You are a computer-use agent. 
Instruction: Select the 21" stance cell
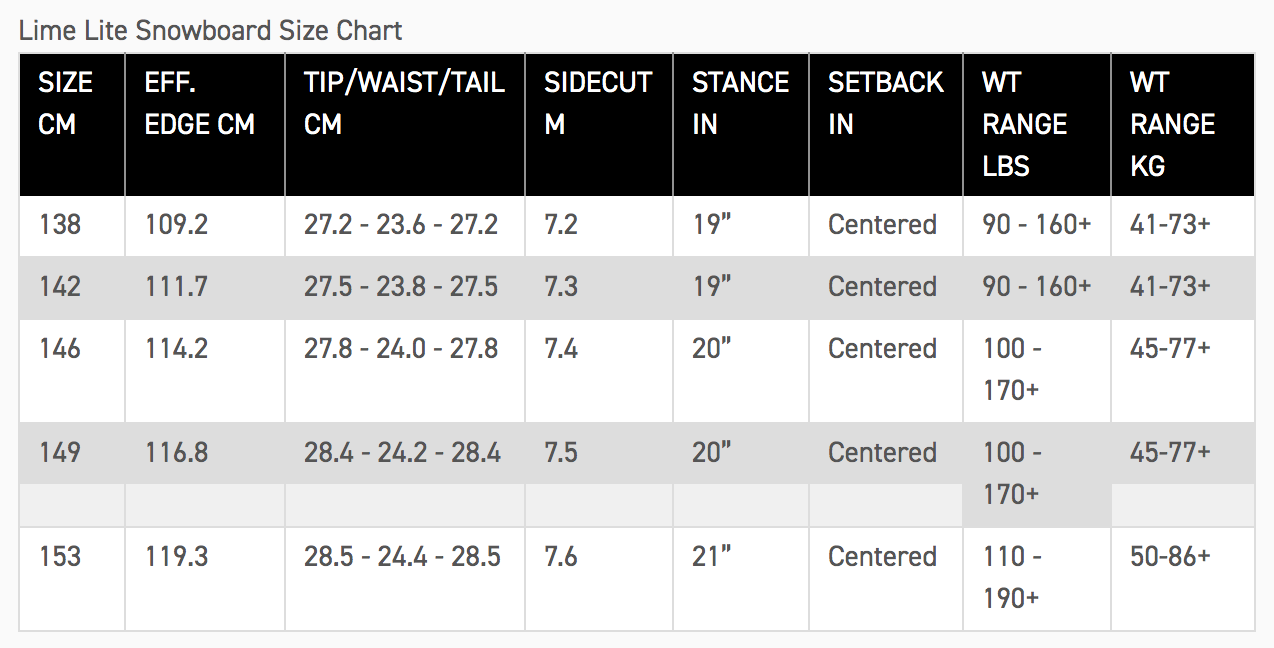tap(712, 557)
